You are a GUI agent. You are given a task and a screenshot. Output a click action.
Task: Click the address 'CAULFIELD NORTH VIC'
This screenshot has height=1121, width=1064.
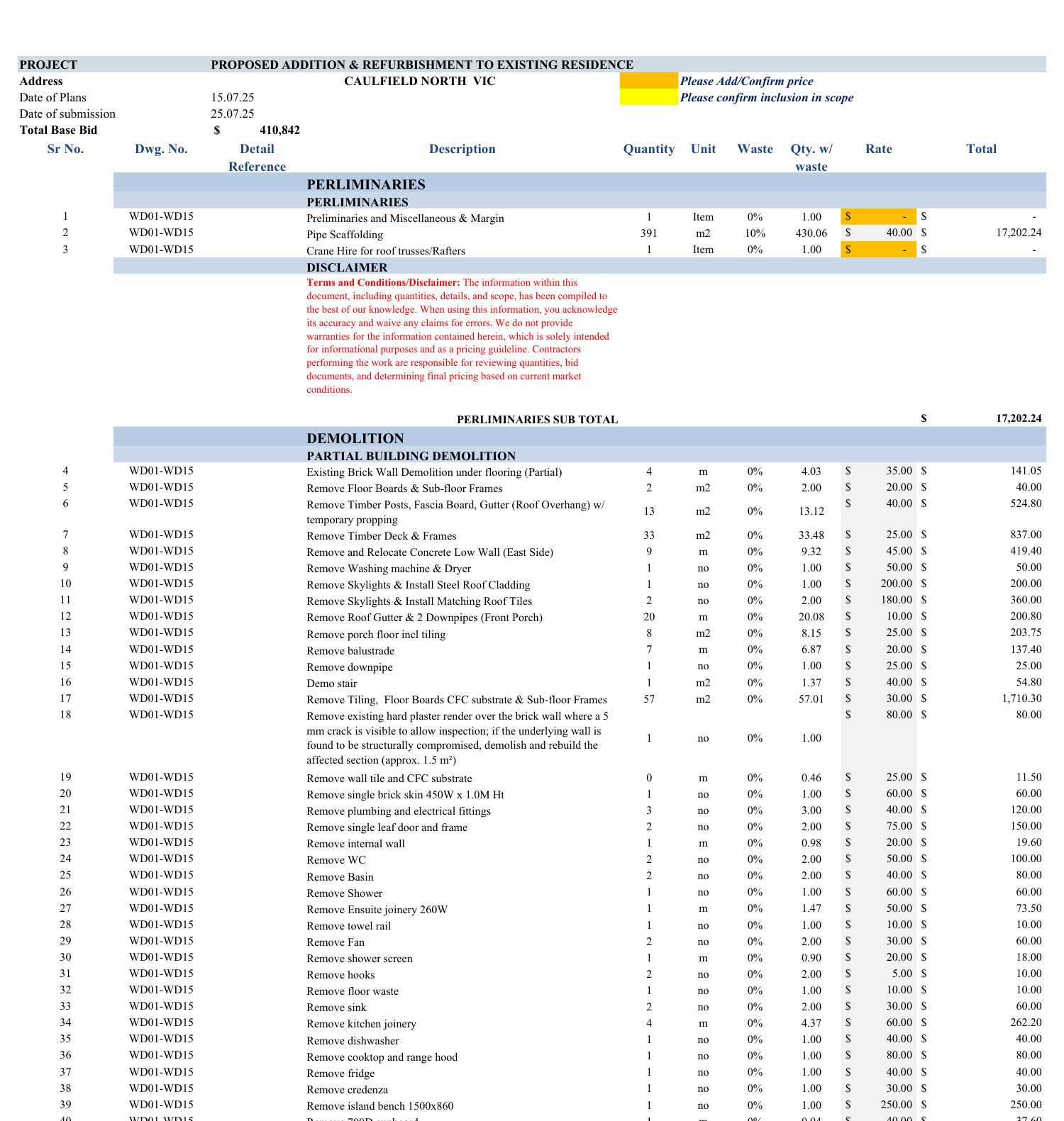[420, 82]
